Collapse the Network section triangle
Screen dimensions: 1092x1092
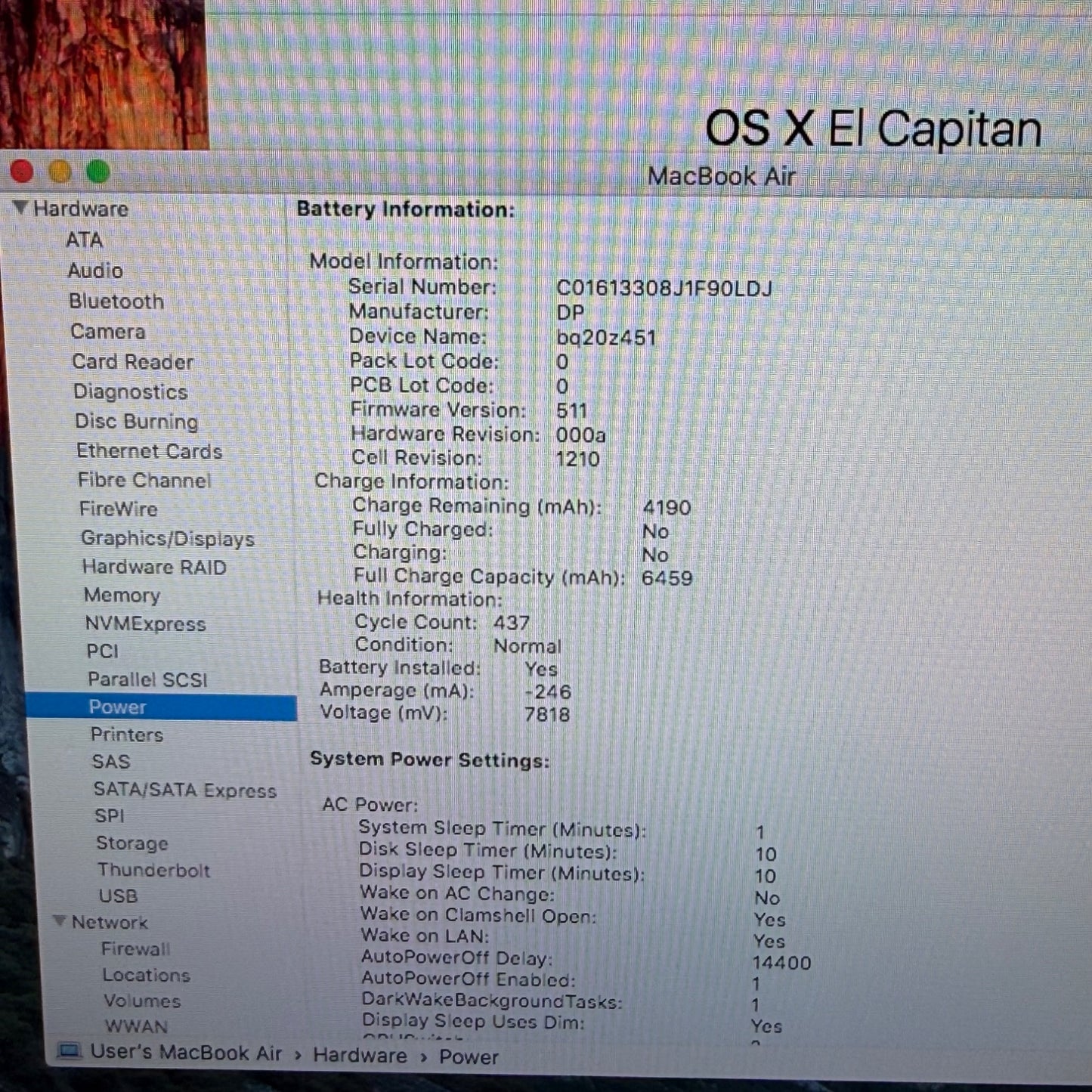click(x=60, y=920)
